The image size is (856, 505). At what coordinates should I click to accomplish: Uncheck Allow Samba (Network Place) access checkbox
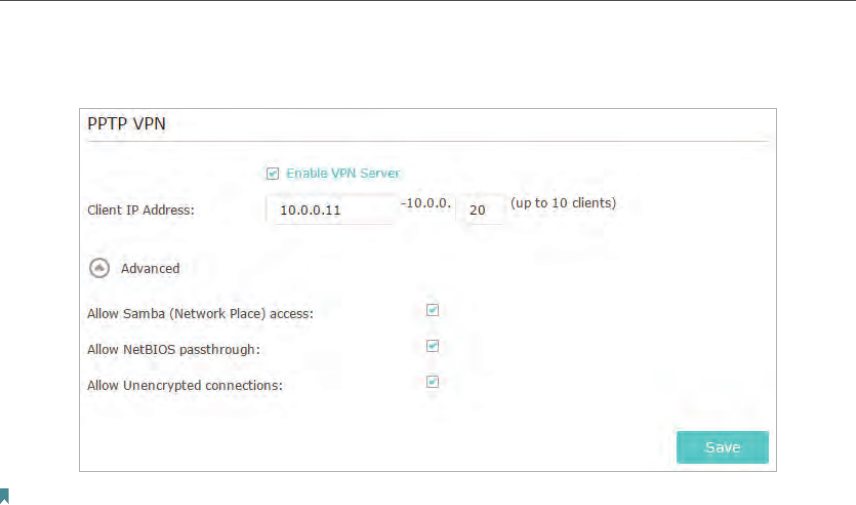click(433, 310)
